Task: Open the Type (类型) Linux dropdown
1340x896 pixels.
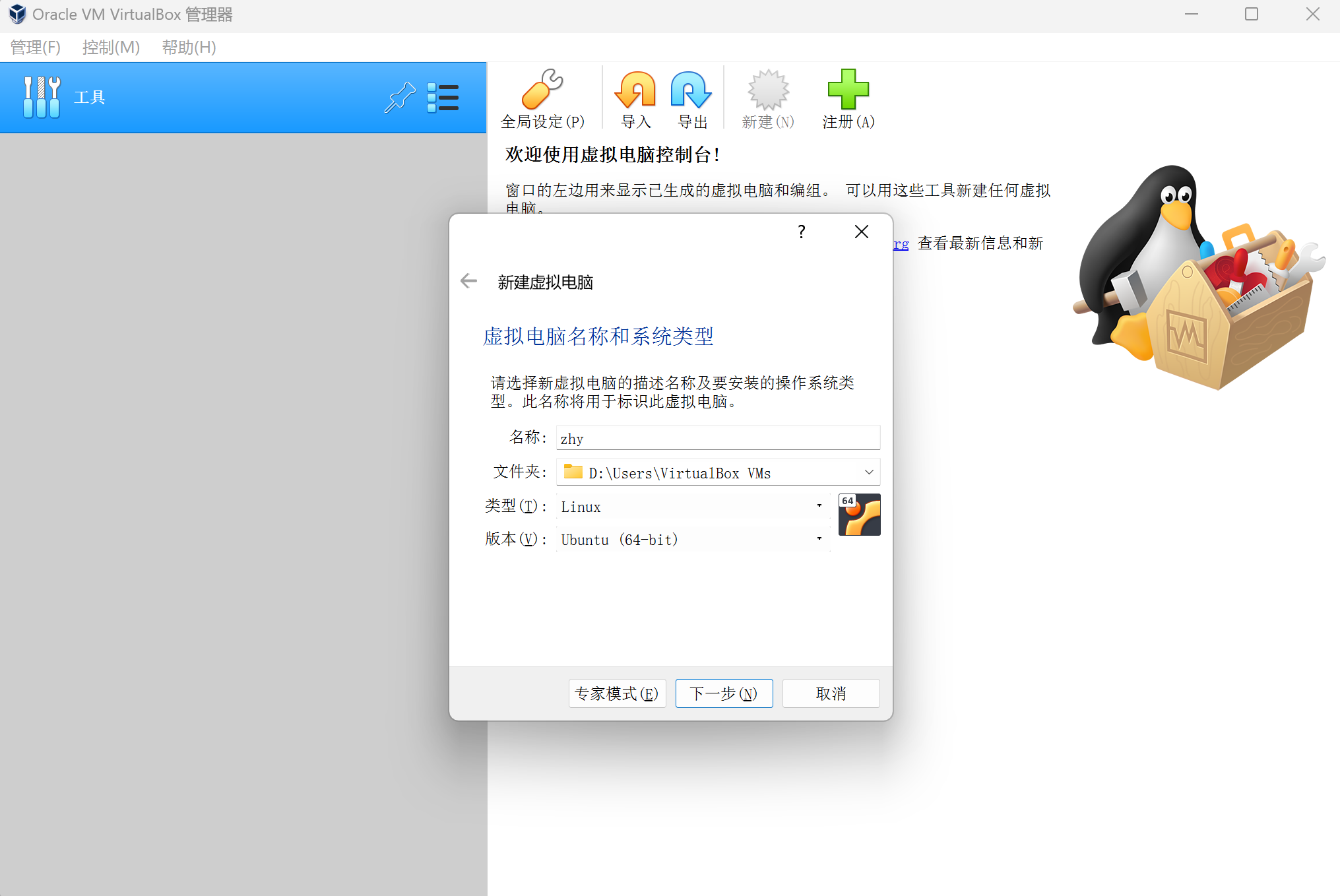Action: point(693,506)
